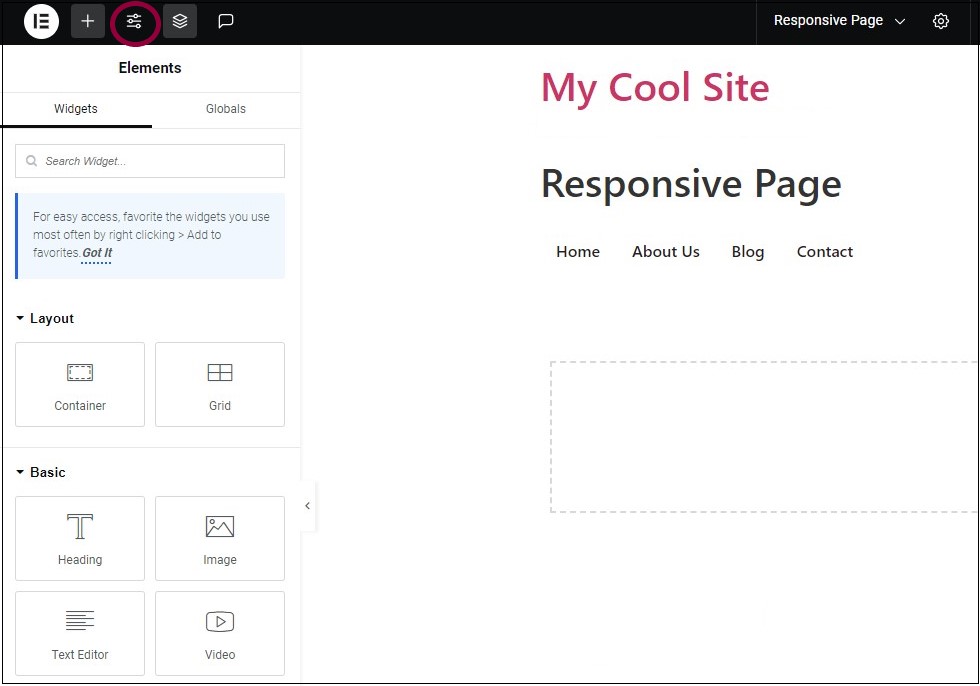The width and height of the screenshot is (980, 686).
Task: Select the Container widget
Action: tap(80, 385)
